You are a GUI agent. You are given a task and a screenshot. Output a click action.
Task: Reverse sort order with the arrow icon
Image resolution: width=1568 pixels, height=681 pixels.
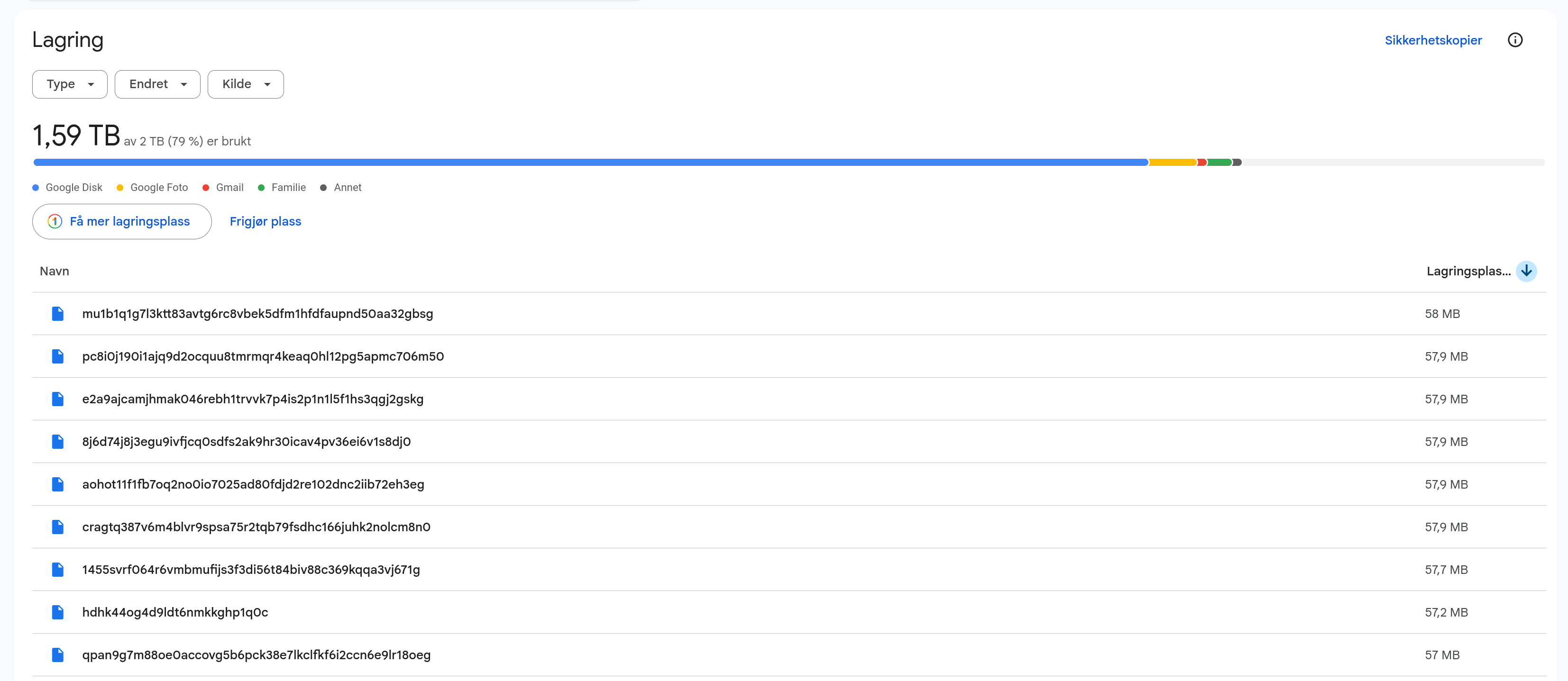point(1526,271)
